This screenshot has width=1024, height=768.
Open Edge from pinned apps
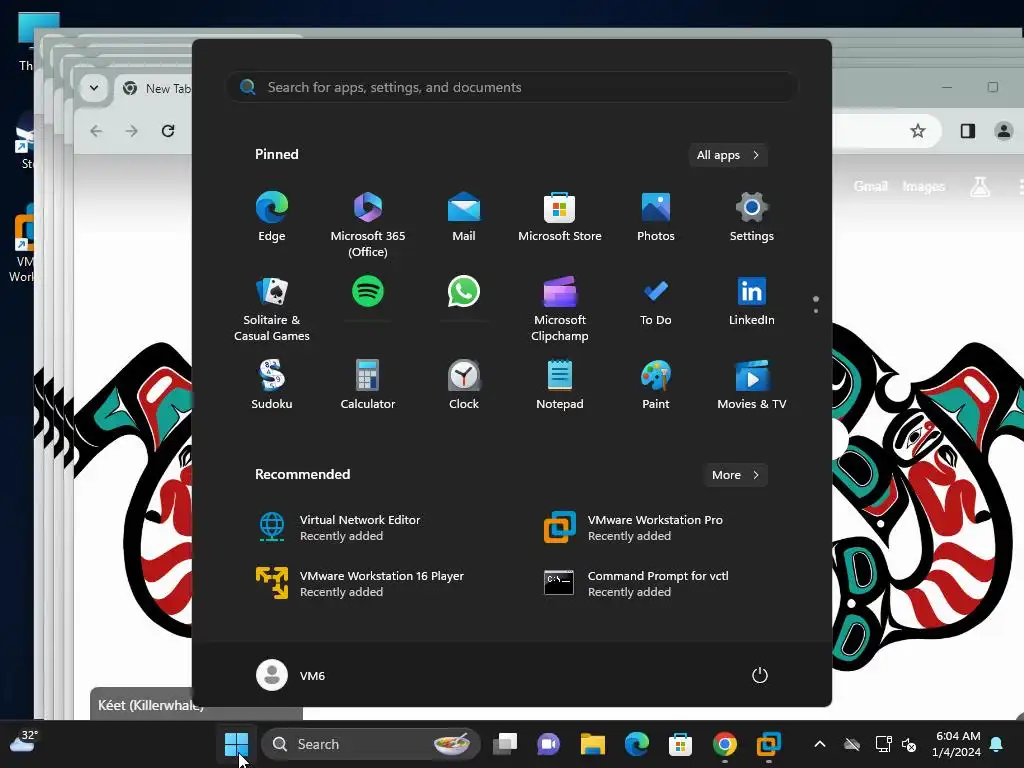point(272,217)
